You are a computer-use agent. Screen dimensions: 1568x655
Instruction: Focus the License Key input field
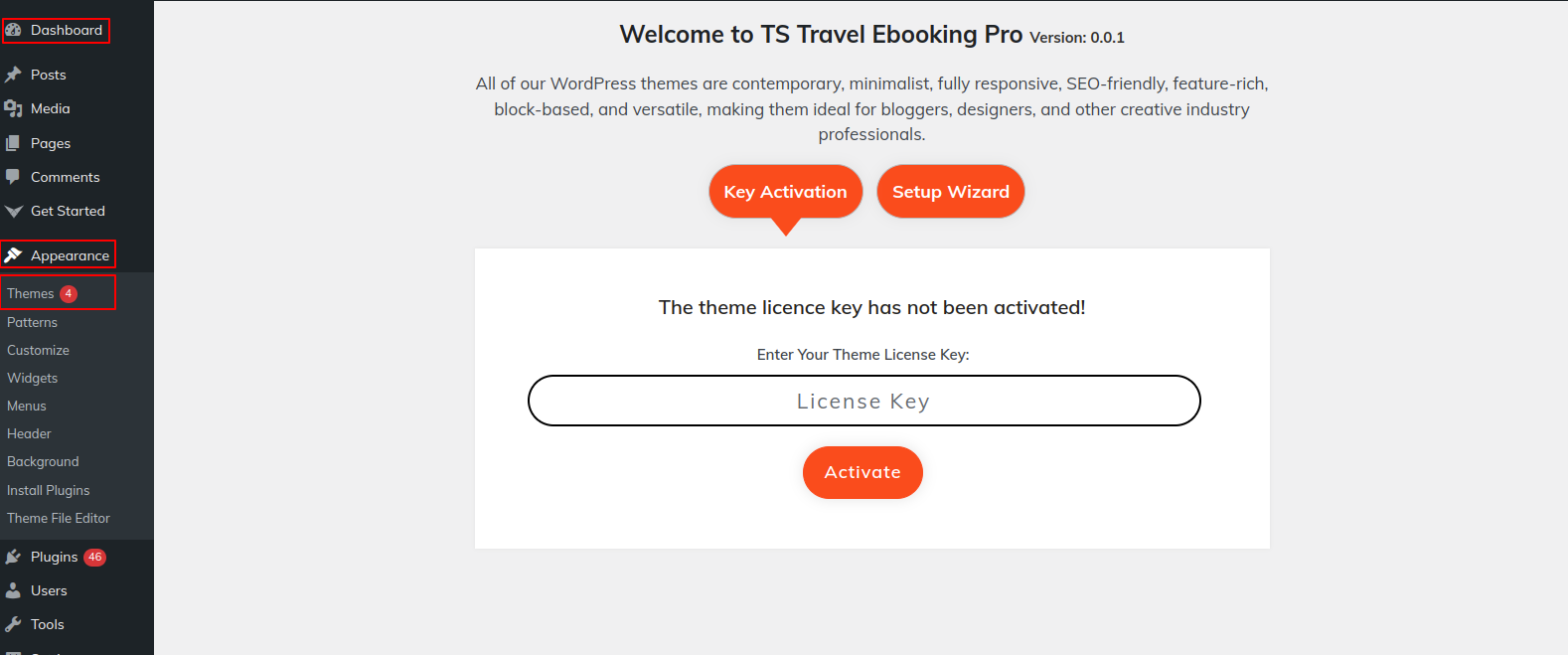pos(863,401)
